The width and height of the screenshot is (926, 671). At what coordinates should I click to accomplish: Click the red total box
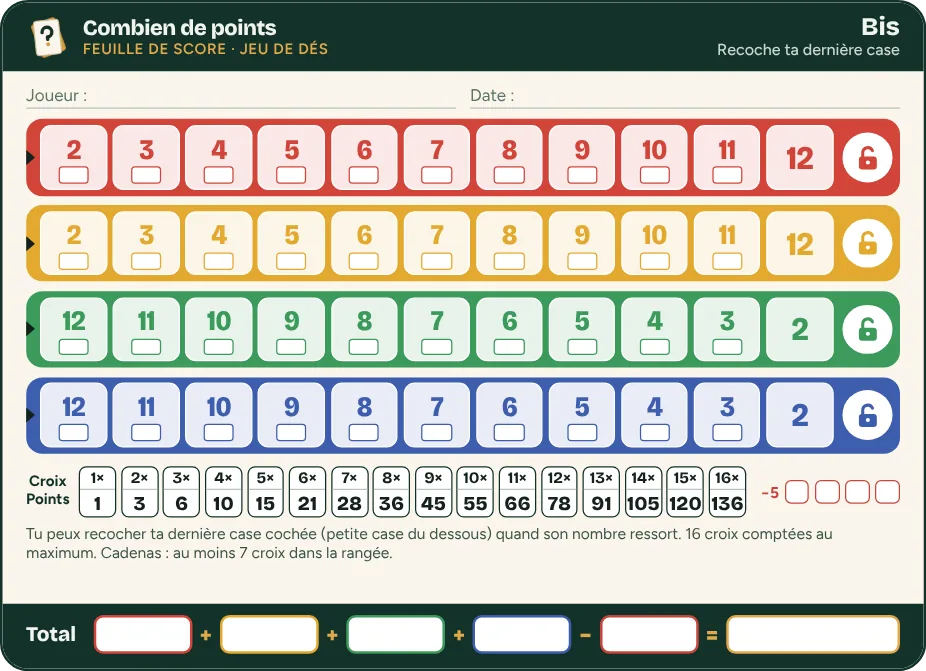[143, 634]
